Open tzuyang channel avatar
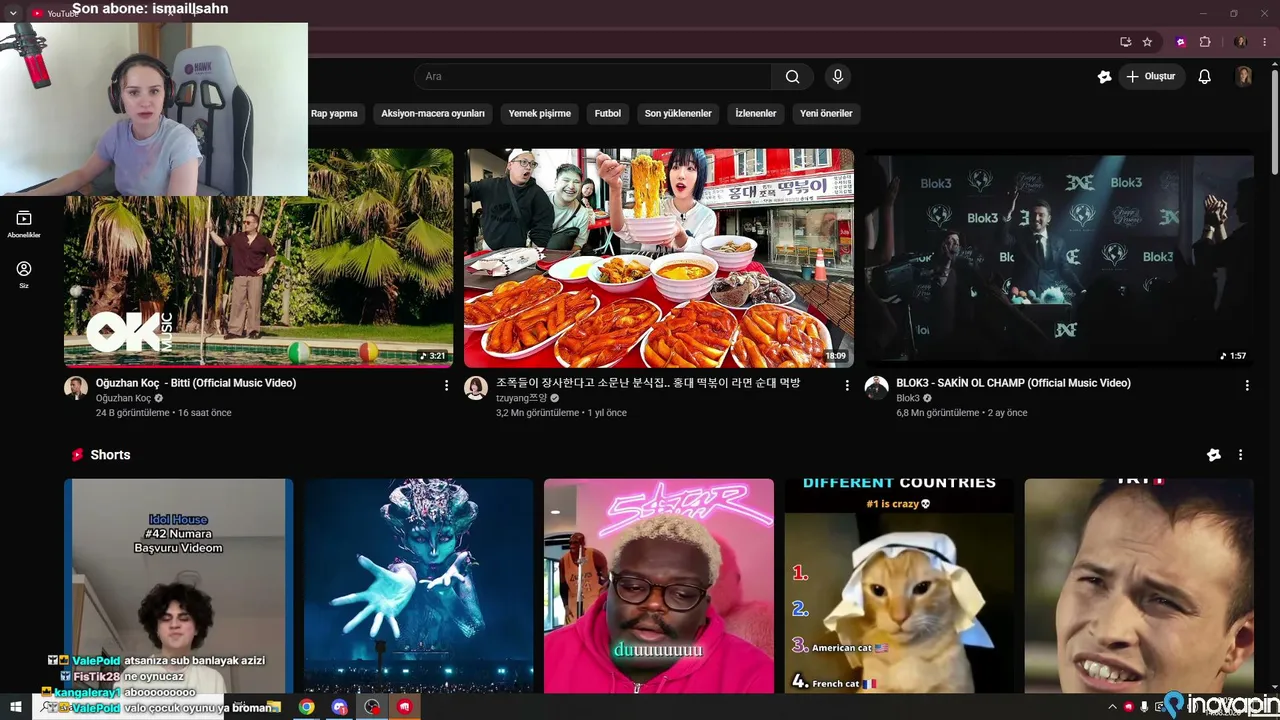Screen dimensions: 1280x720 [476, 388]
